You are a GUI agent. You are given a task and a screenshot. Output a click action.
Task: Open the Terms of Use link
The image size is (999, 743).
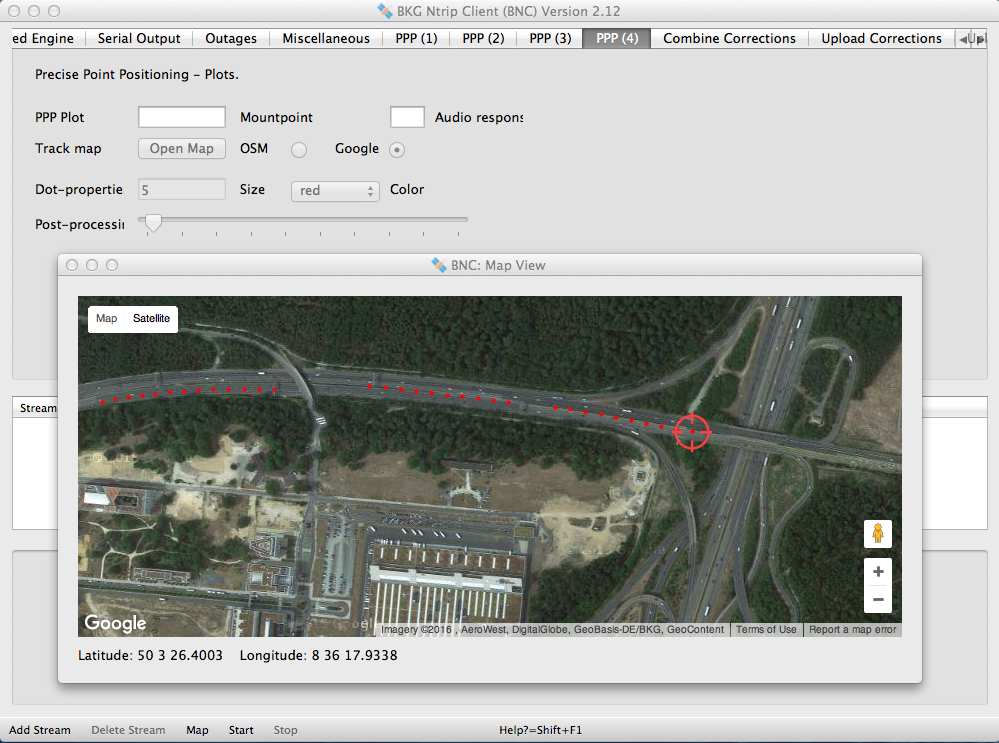pyautogui.click(x=766, y=630)
